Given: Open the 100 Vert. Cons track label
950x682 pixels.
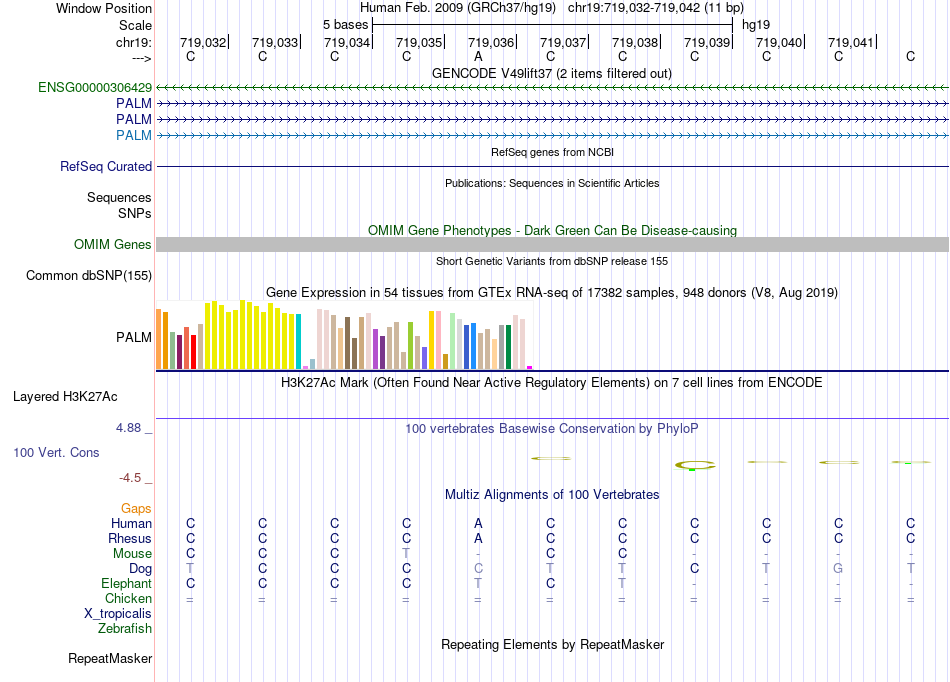Looking at the screenshot, I should 56,452.
